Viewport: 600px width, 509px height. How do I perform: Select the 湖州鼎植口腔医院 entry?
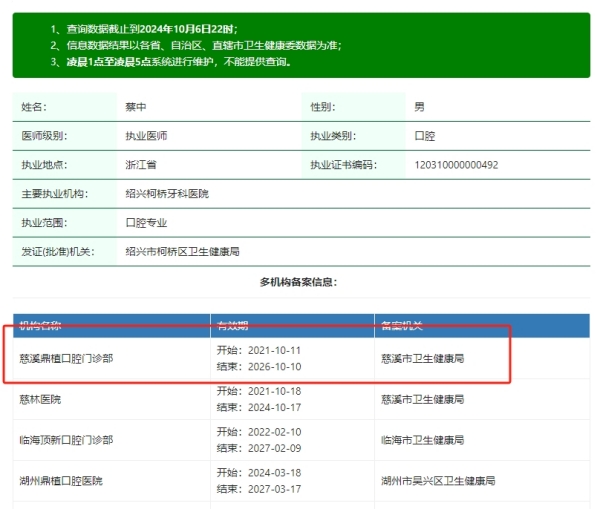[62, 481]
